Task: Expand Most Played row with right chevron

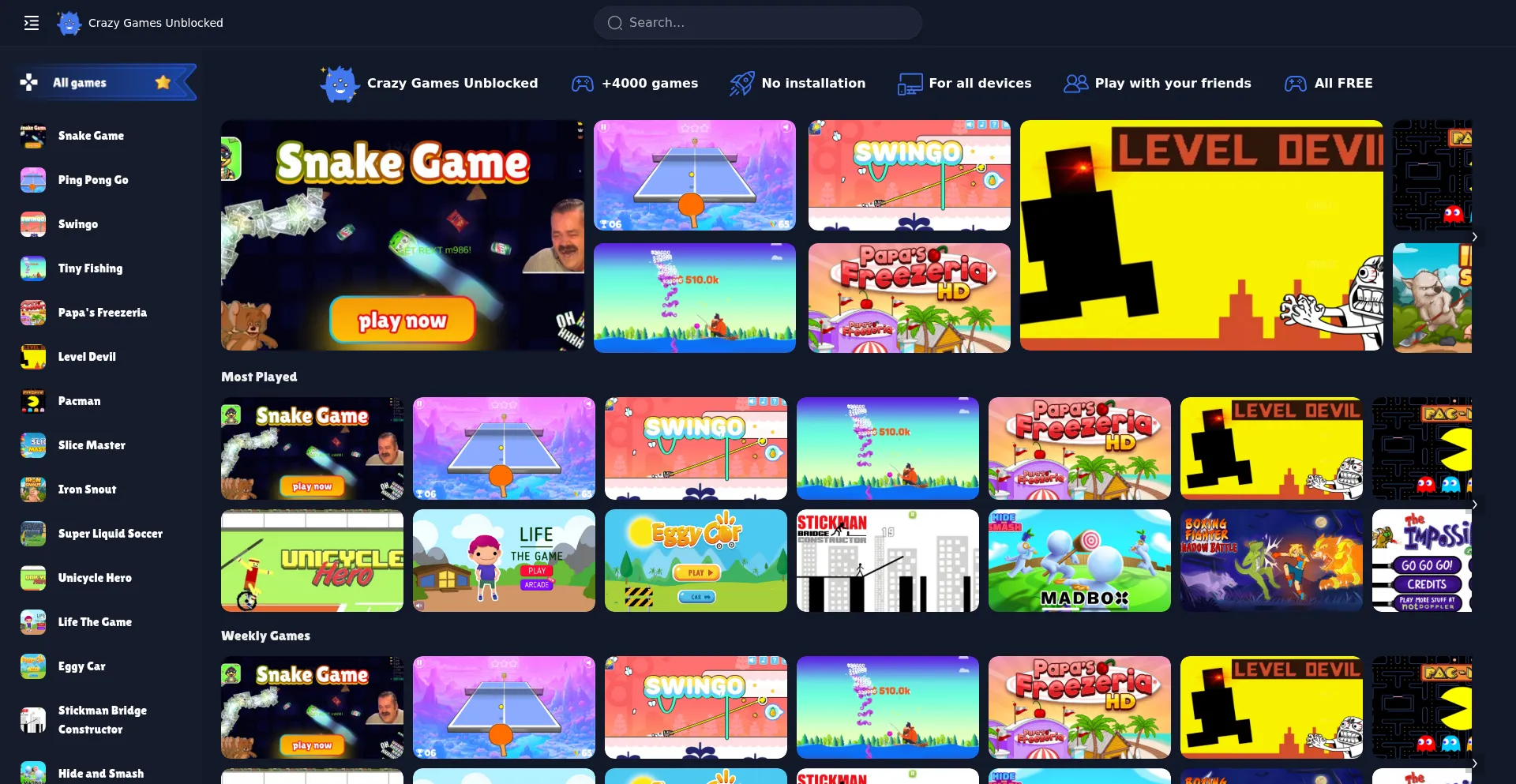Action: click(x=1474, y=505)
